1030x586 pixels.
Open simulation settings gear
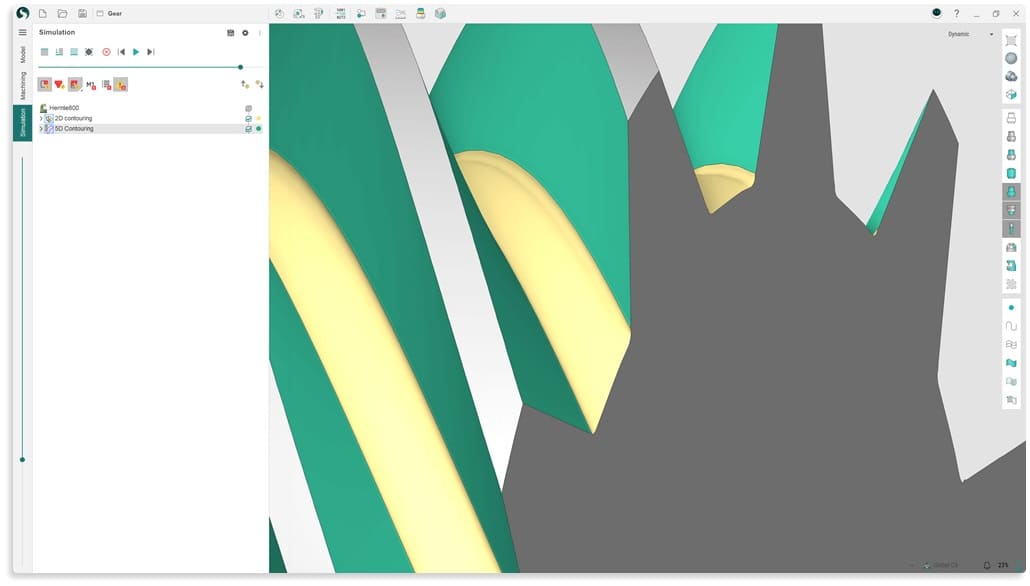pos(245,33)
